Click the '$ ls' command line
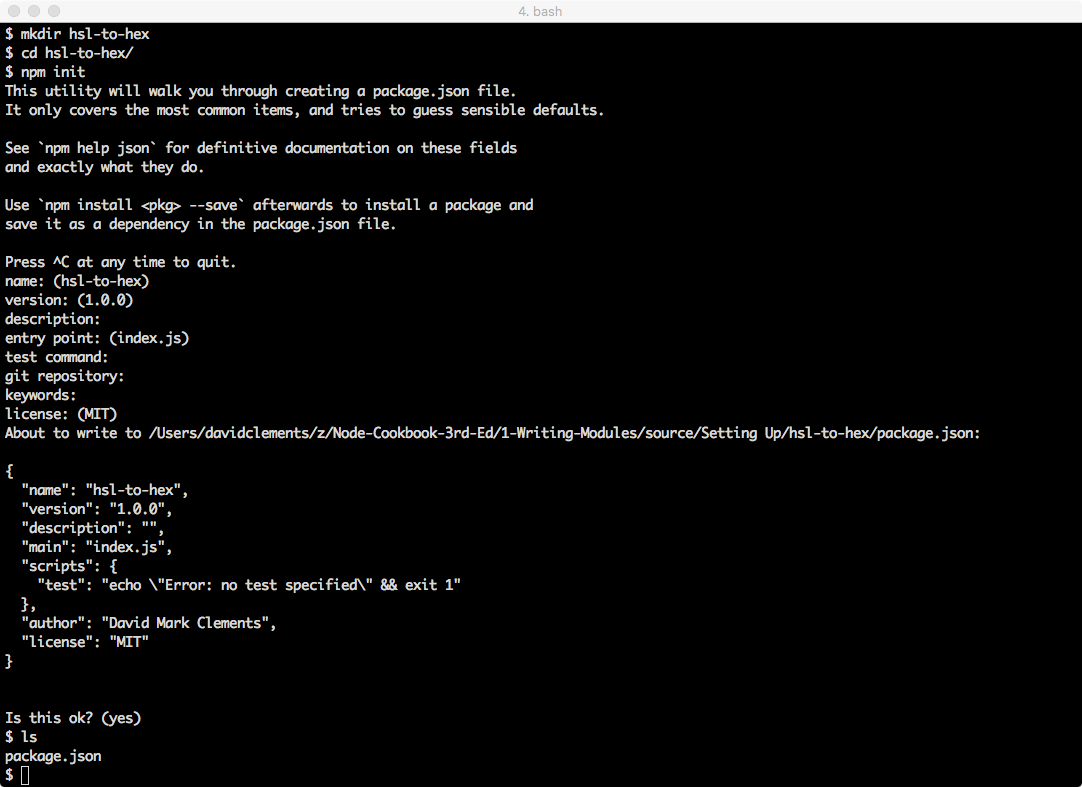This screenshot has height=787, width=1082. coord(21,737)
